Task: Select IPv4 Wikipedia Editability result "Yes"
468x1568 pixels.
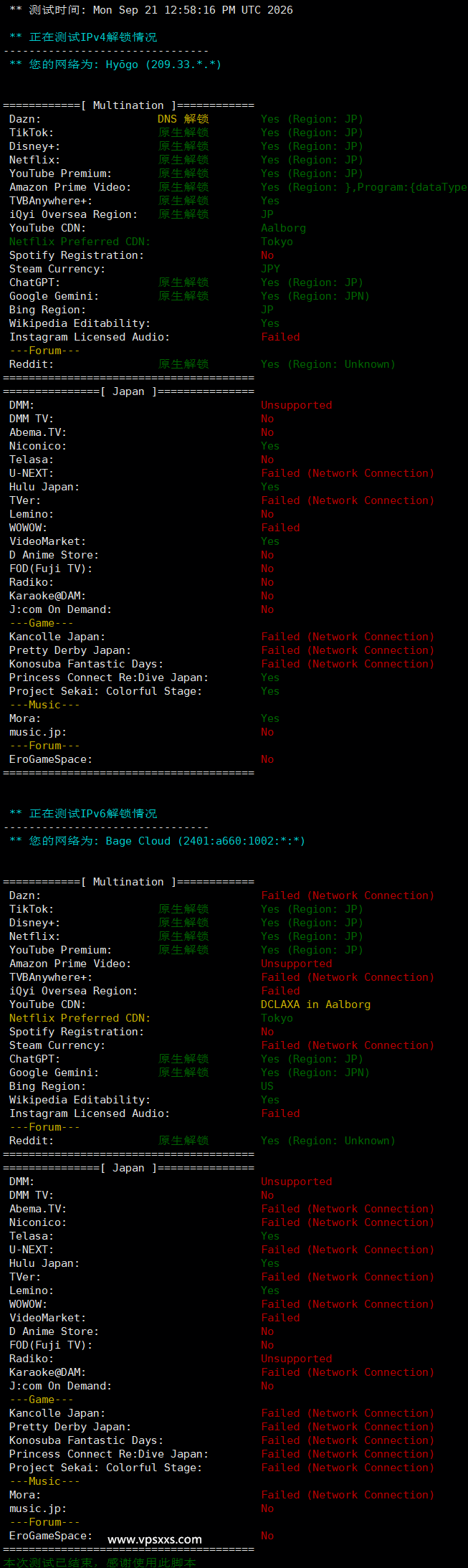Action: coord(270,323)
